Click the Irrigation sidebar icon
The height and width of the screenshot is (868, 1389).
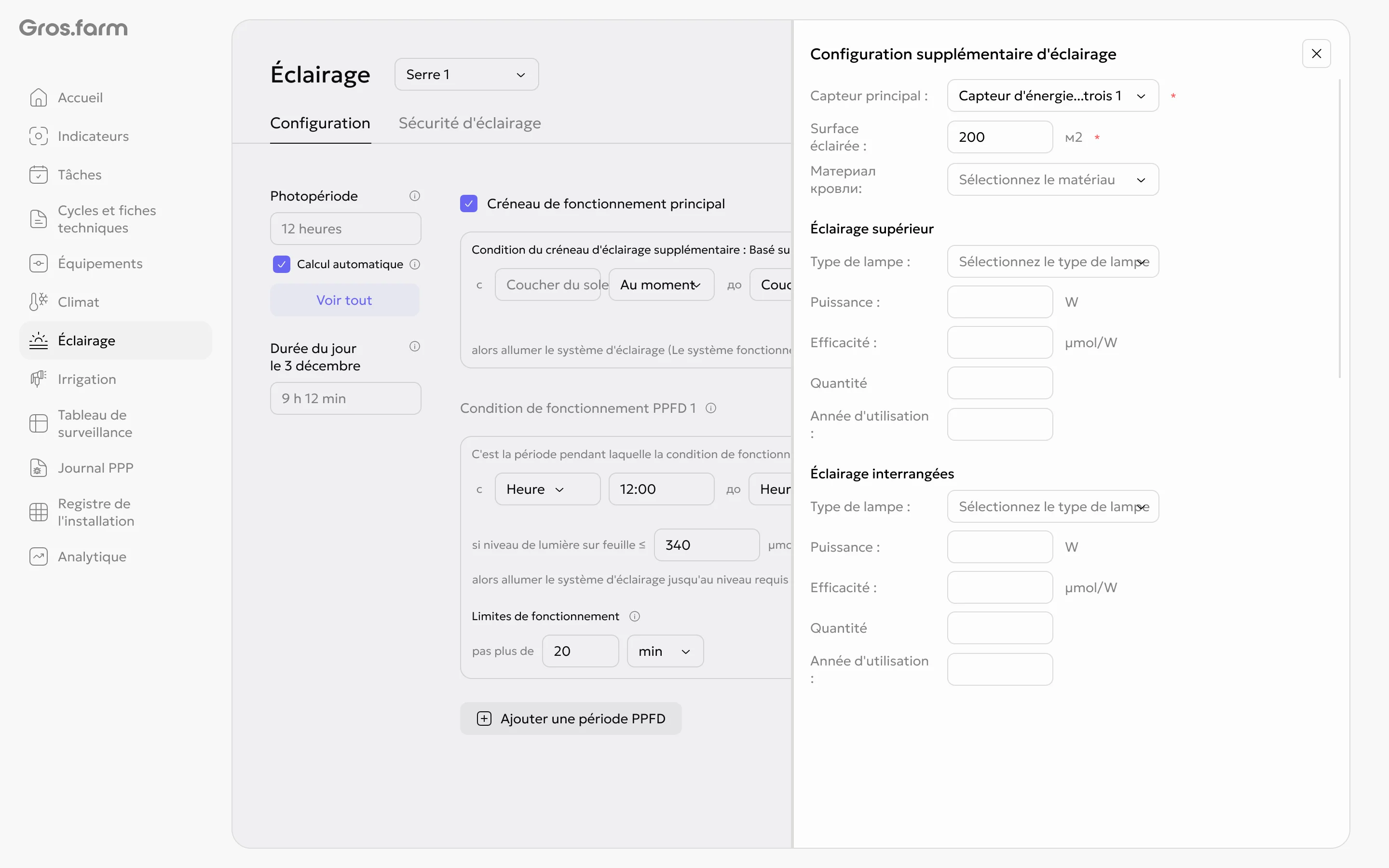click(39, 379)
